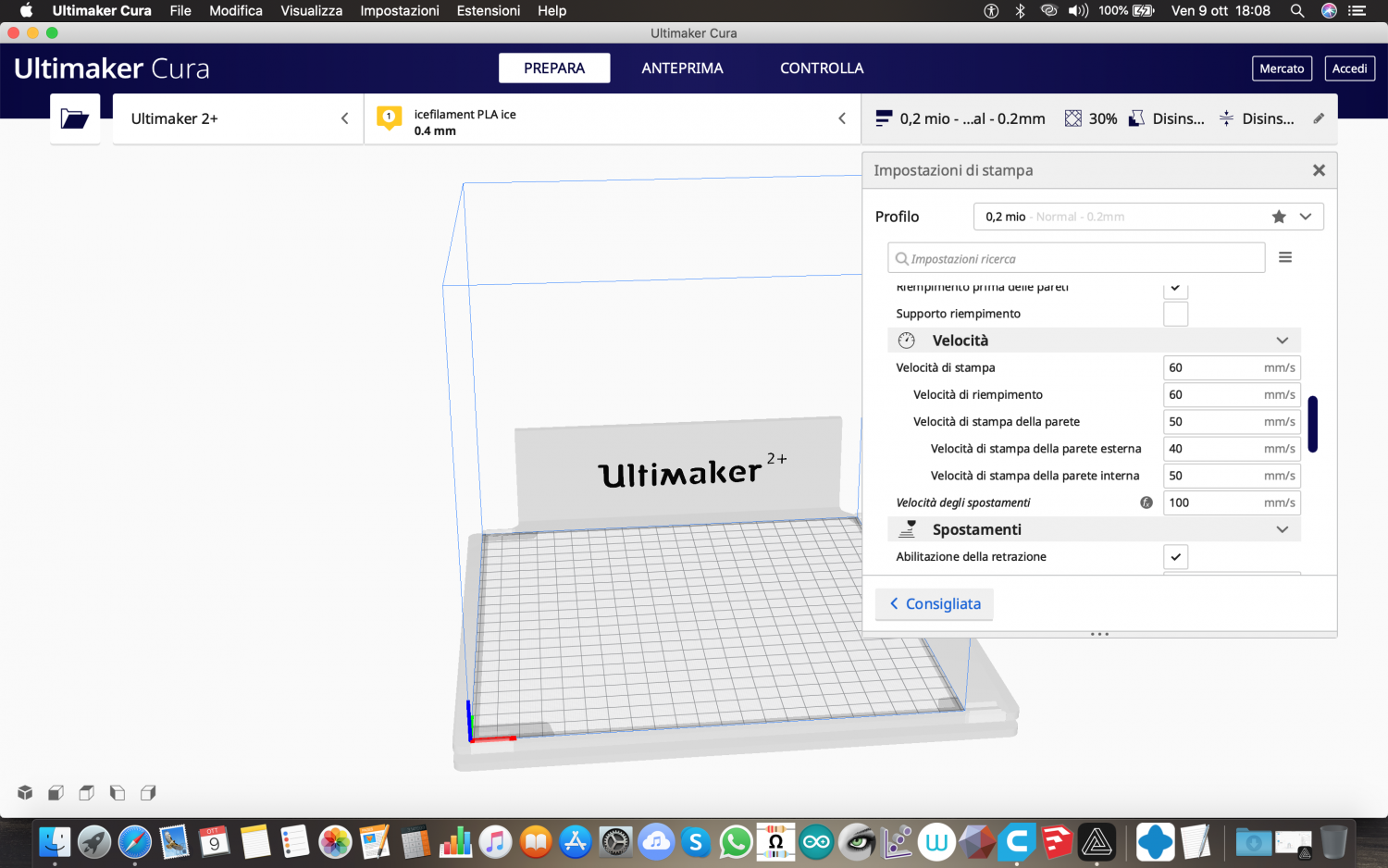Click the info icon beside Velocità degli spostamenti
This screenshot has width=1388, height=868.
pos(1146,502)
